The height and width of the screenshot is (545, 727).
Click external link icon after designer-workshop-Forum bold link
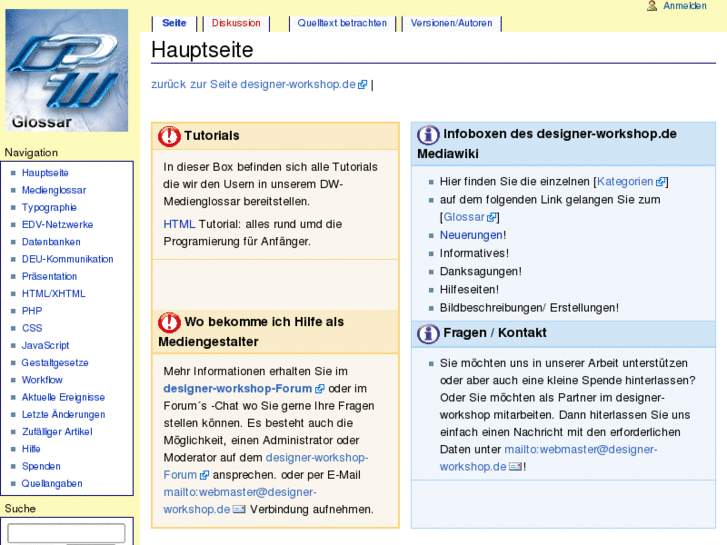tap(319, 389)
